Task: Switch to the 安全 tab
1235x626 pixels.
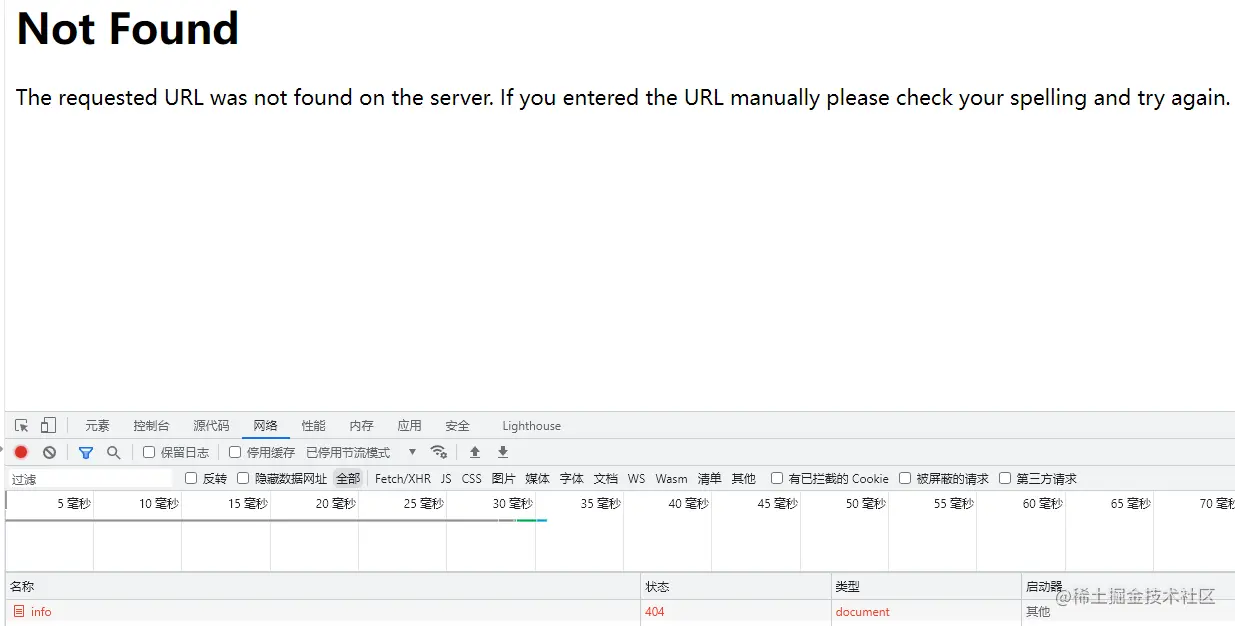Action: [x=457, y=425]
